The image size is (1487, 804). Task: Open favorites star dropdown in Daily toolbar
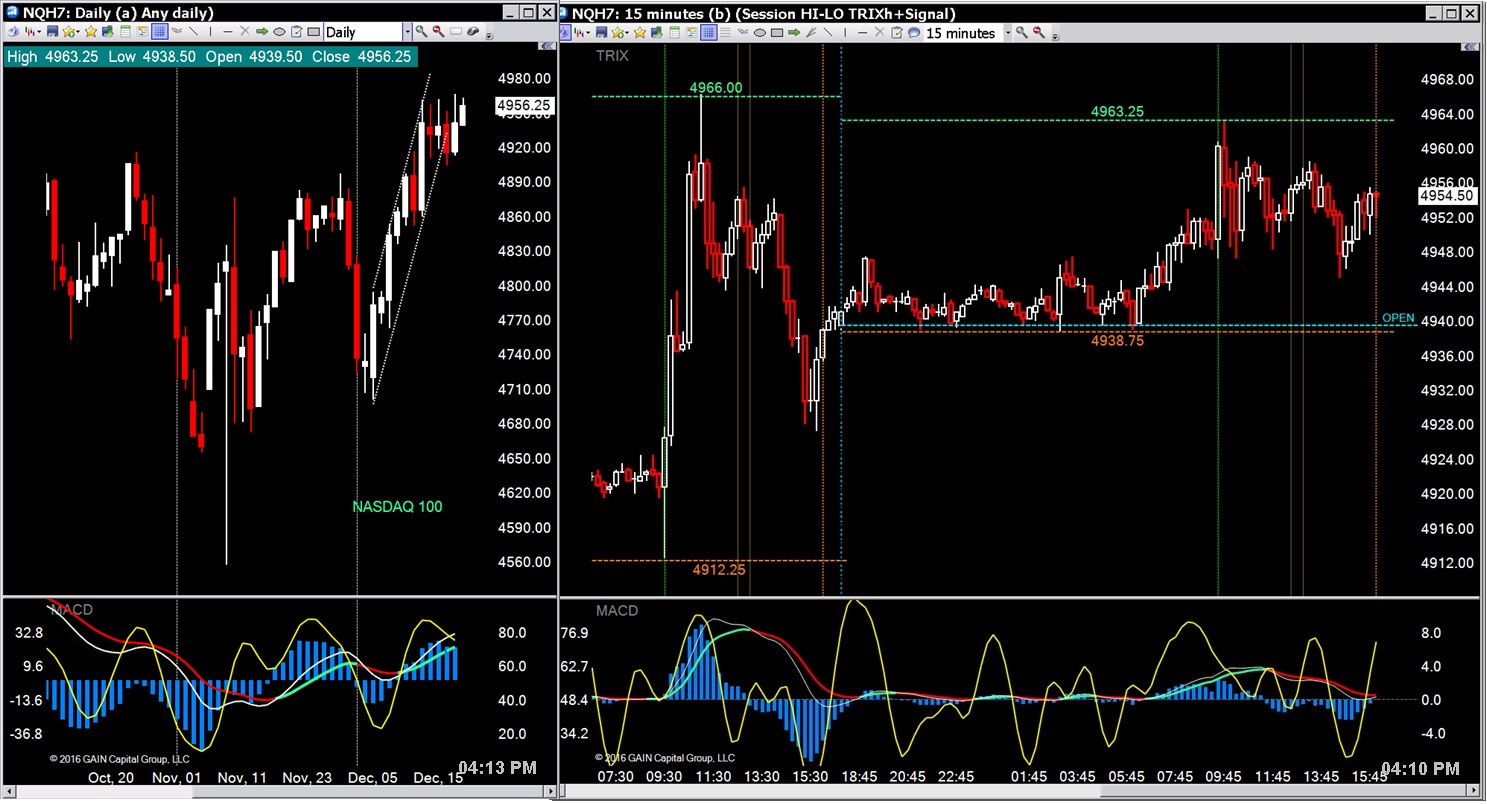point(78,32)
